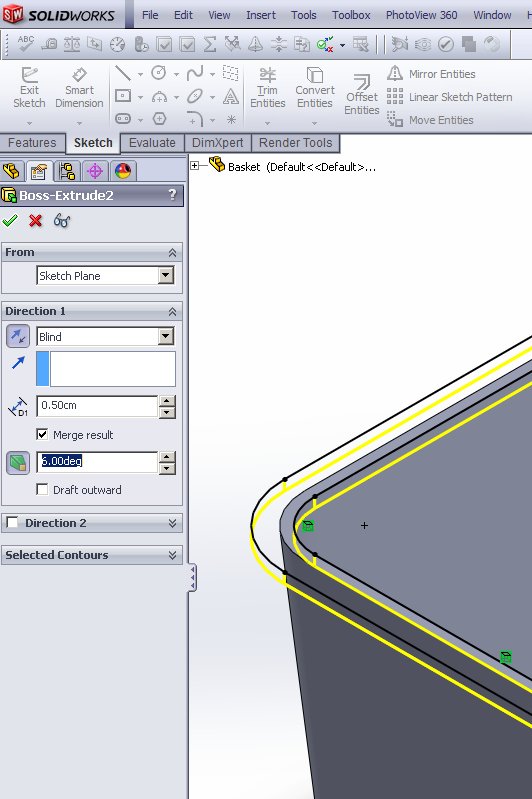Viewport: 532px width, 799px height.
Task: Expand the Selected Contours section
Action: coord(172,555)
